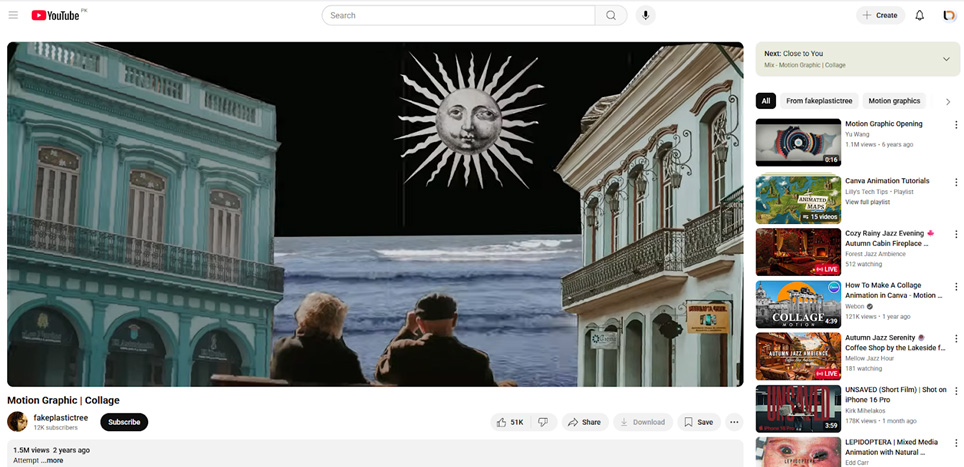Share the video
Image resolution: width=964 pixels, height=467 pixels.
tap(584, 422)
